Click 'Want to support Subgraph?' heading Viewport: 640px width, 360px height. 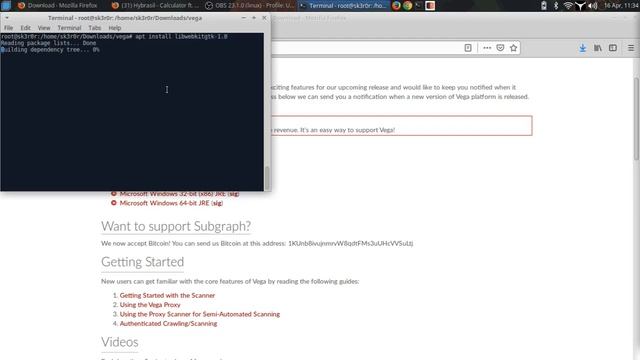176,226
